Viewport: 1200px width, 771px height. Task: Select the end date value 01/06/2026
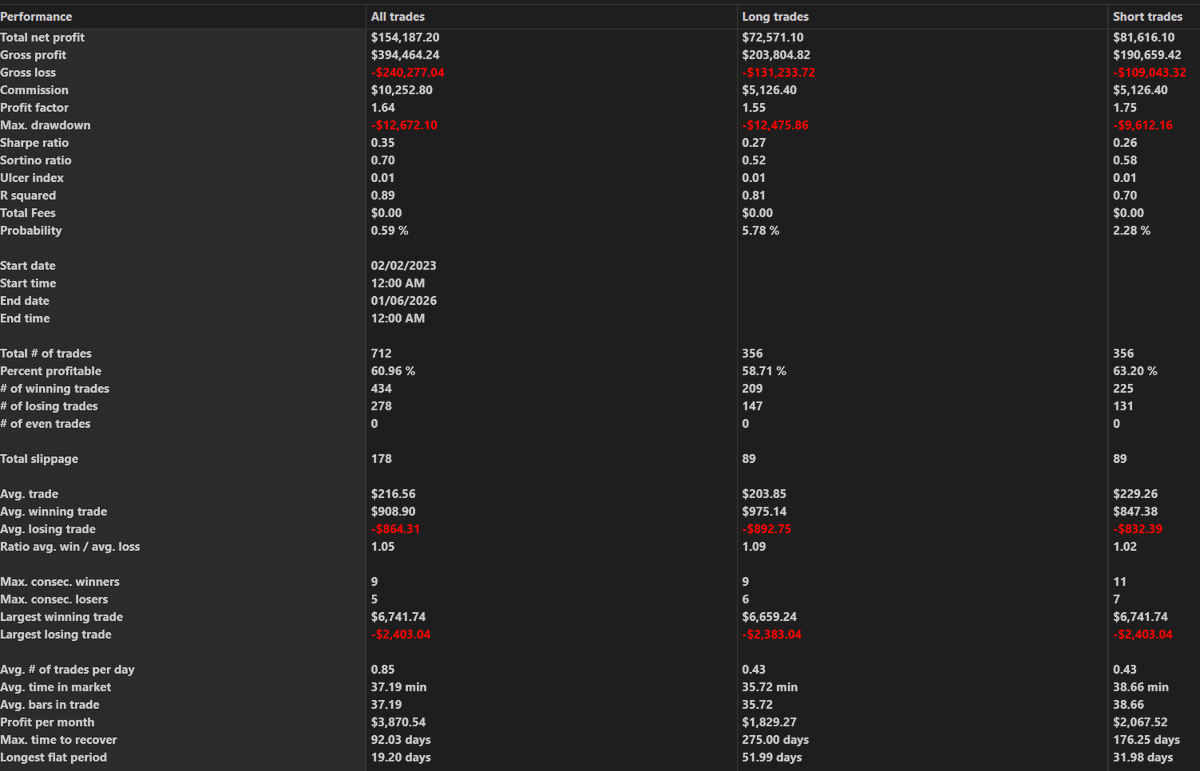point(403,300)
